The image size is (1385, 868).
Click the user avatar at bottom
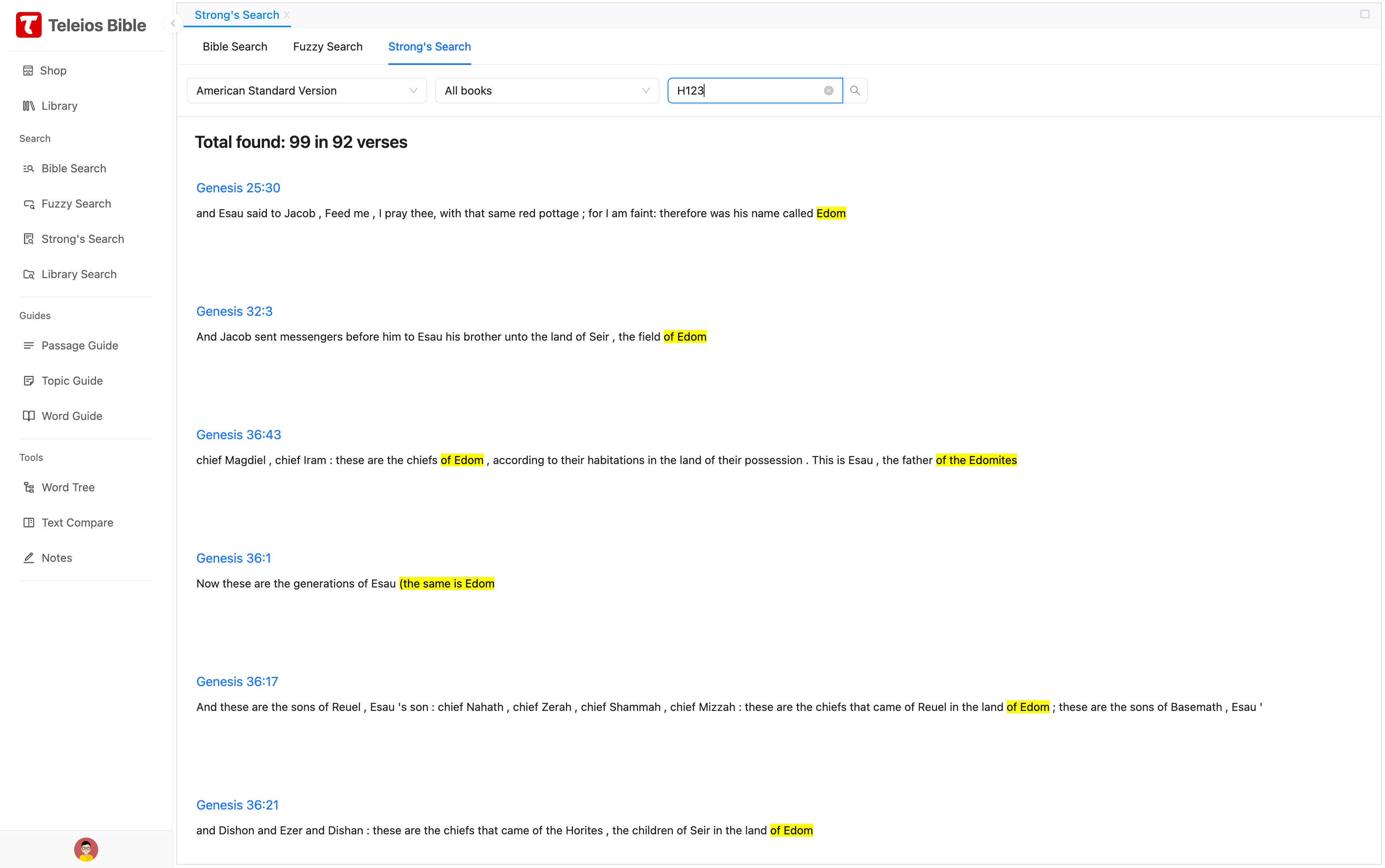86,849
